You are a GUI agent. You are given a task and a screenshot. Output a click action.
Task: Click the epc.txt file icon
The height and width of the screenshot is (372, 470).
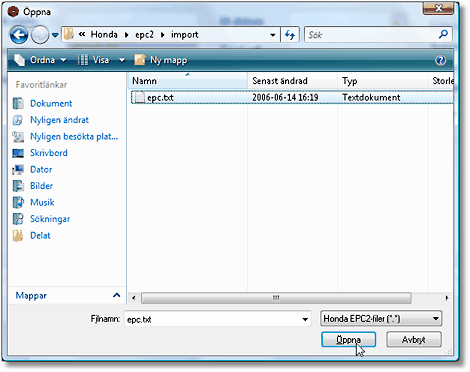[x=139, y=97]
